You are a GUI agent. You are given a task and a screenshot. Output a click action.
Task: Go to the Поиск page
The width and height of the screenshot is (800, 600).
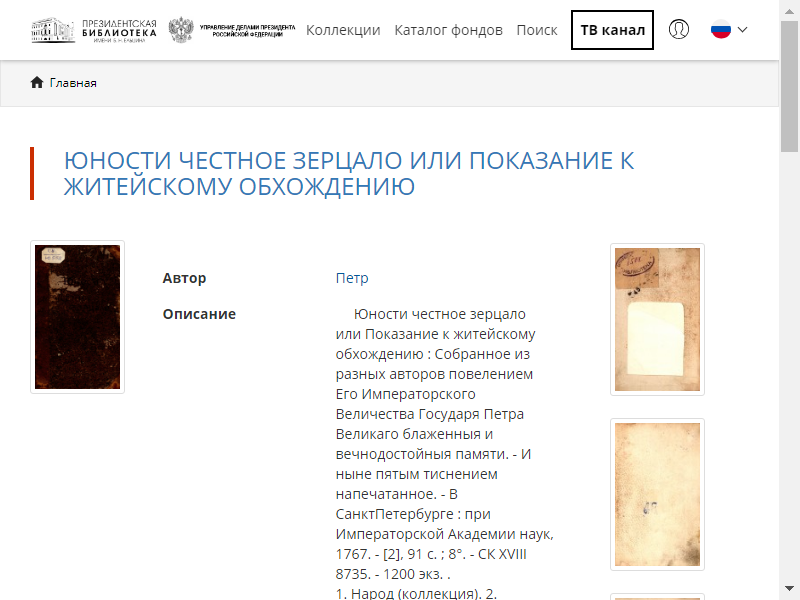click(537, 30)
